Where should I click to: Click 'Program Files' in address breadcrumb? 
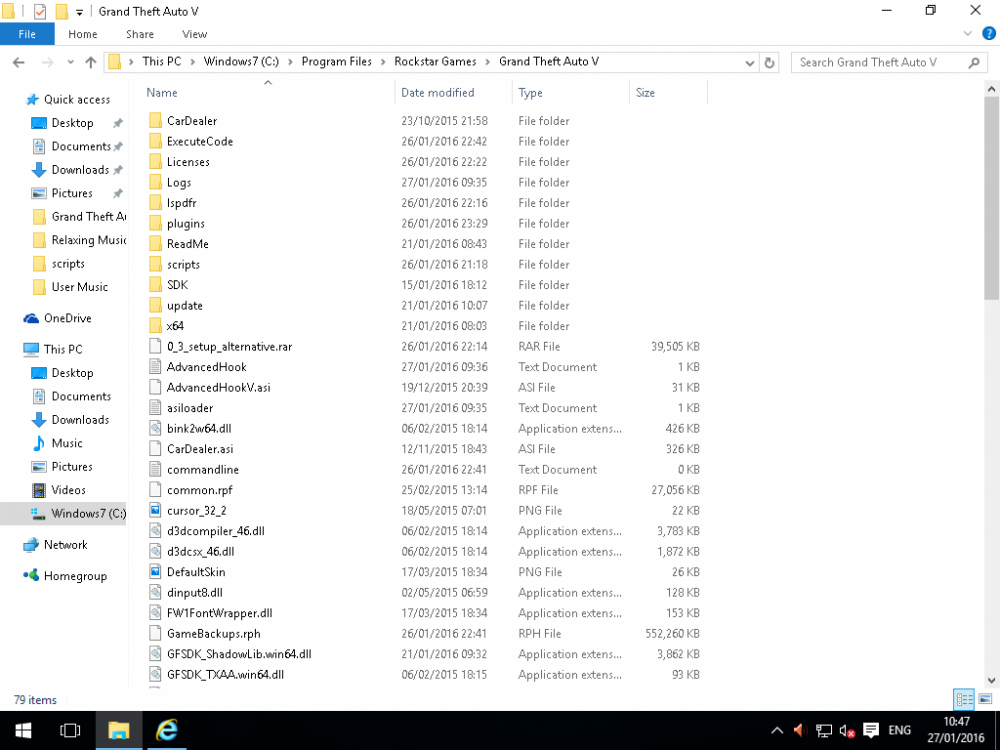[x=336, y=62]
